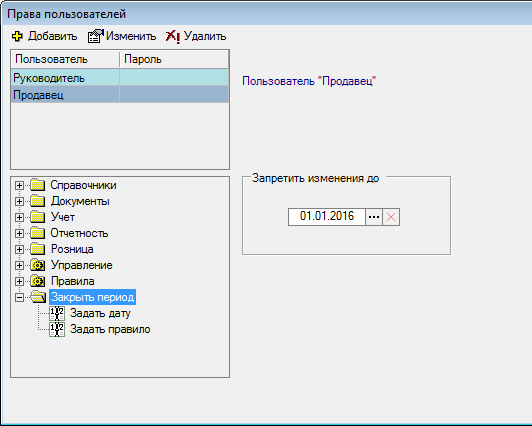This screenshot has width=532, height=426.
Task: Click the date field 01.01.2016
Action: click(327, 217)
